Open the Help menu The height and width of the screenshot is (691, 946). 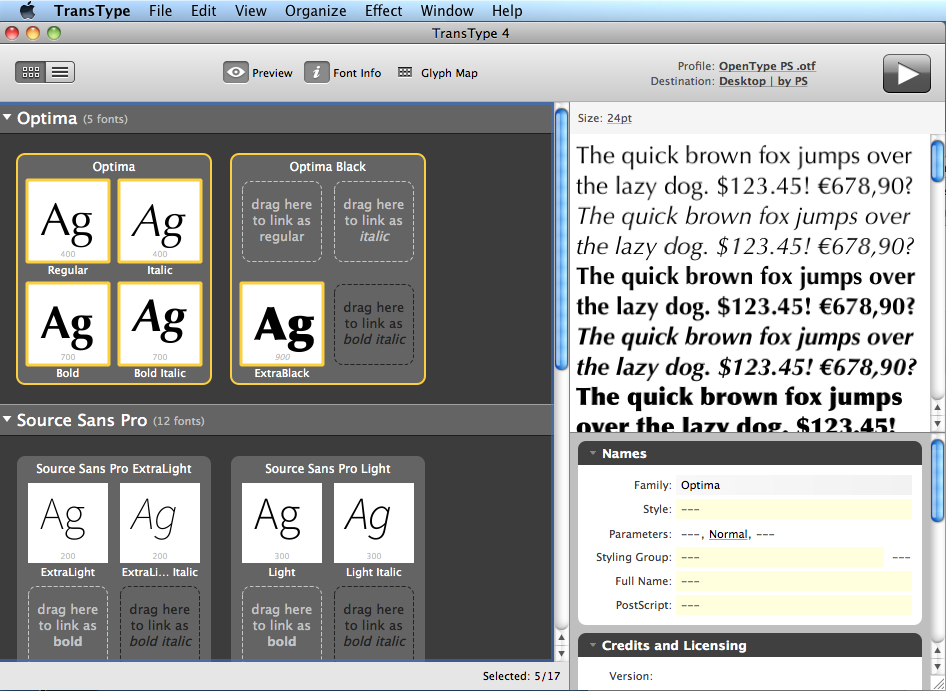507,11
